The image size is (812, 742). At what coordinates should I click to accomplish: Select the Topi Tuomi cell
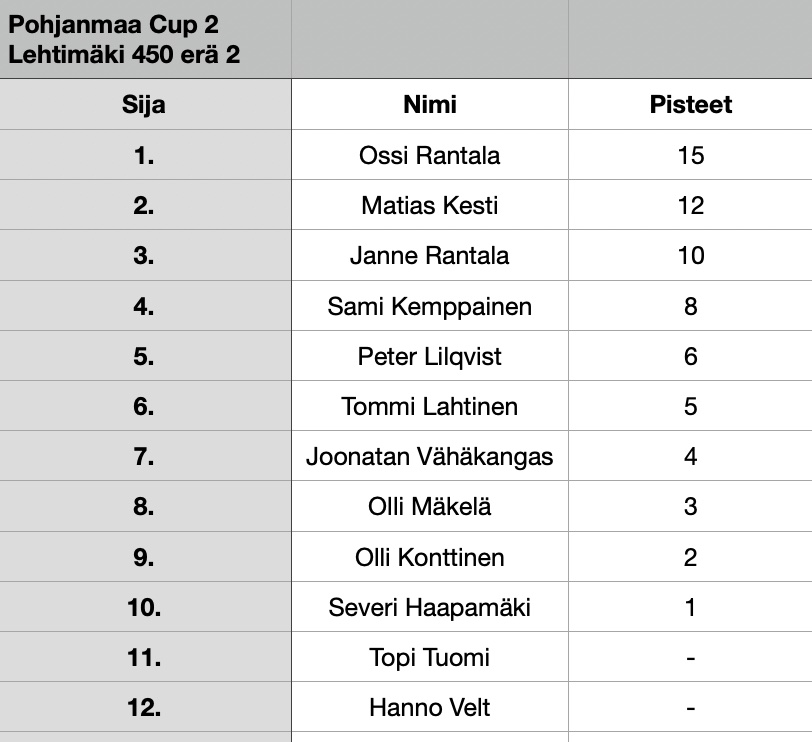pos(430,657)
